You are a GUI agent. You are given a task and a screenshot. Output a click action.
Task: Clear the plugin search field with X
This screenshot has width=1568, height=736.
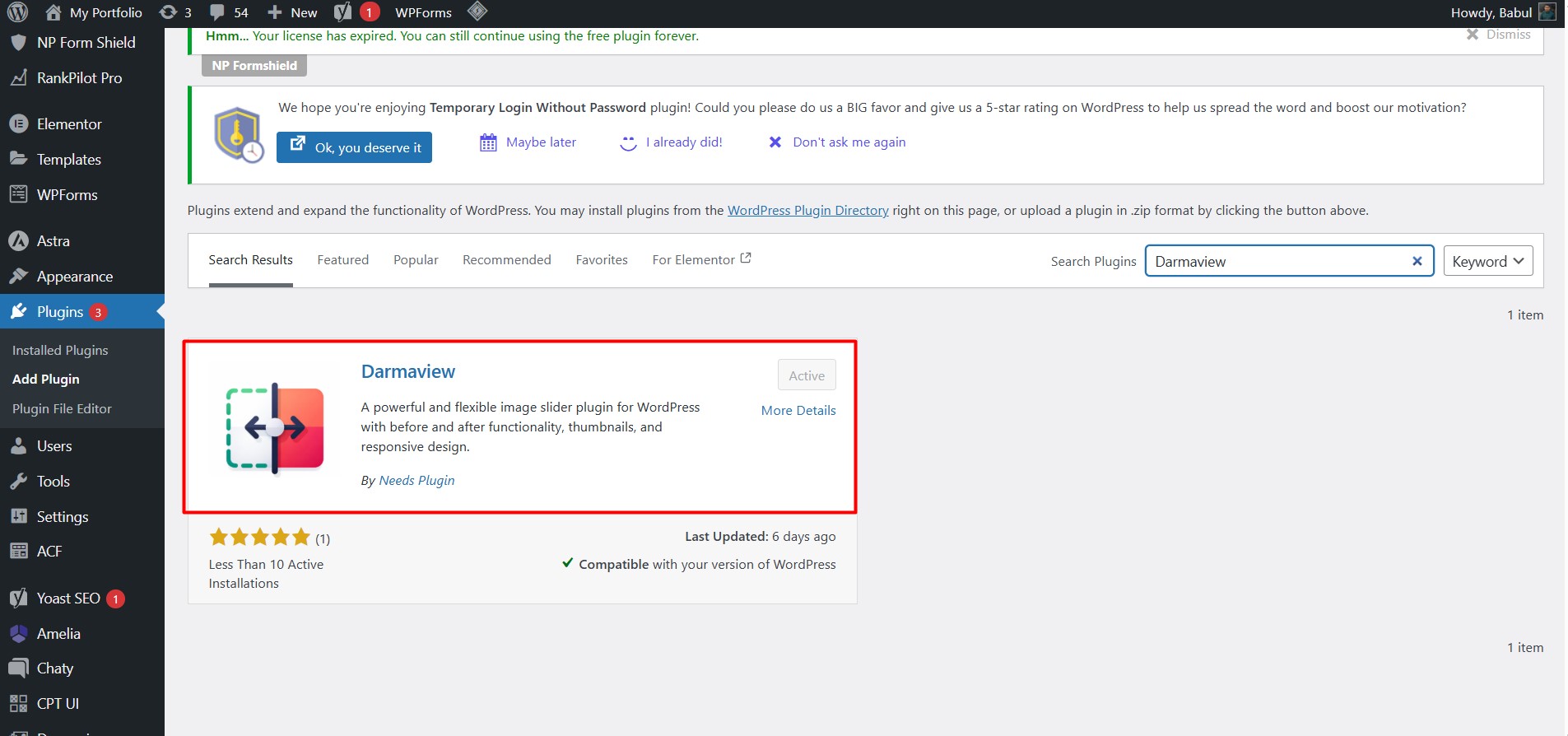point(1417,261)
